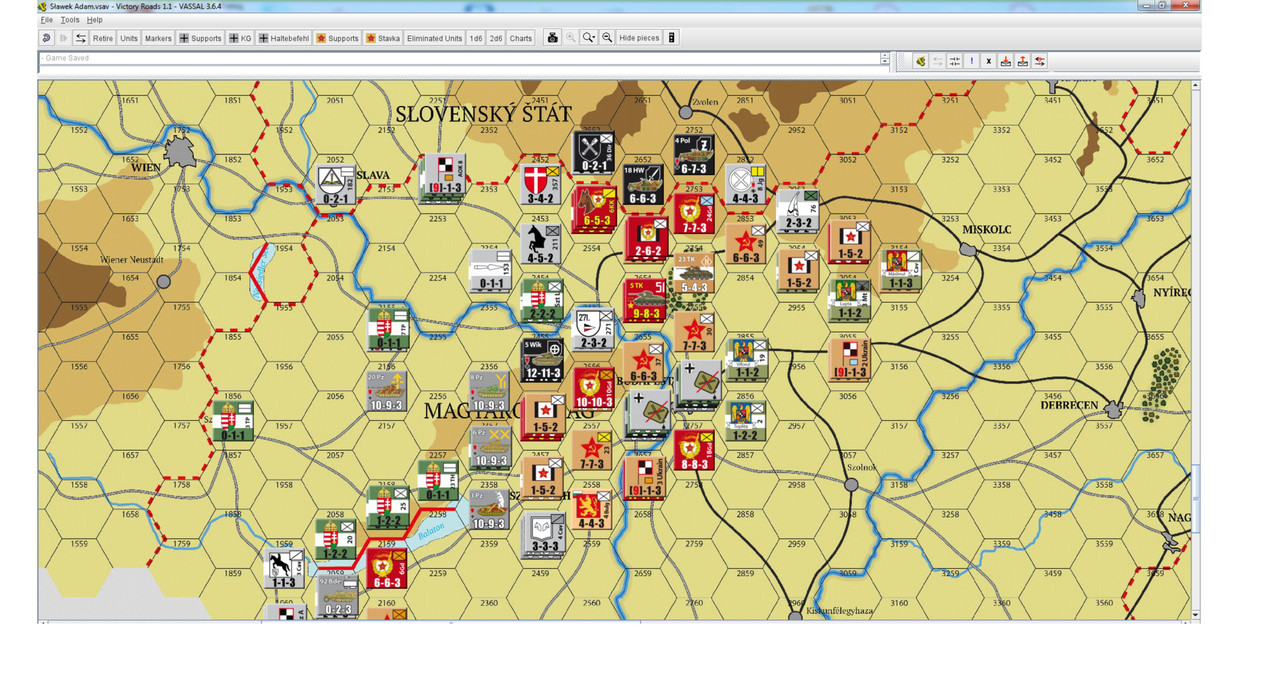The height and width of the screenshot is (693, 1280).
Task: Click the undo last move icon
Action: coord(46,38)
